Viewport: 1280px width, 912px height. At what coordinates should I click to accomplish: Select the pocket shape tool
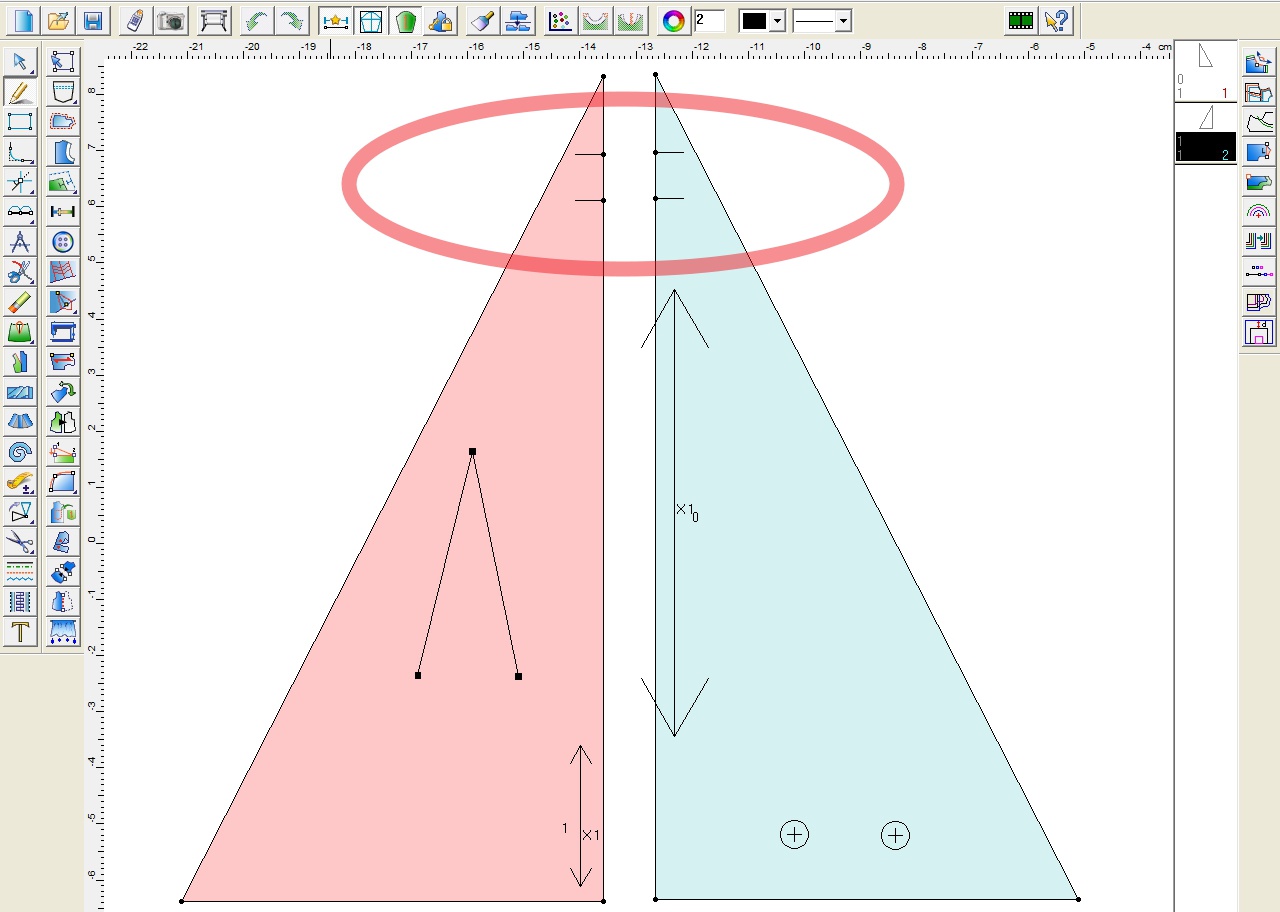pos(63,92)
